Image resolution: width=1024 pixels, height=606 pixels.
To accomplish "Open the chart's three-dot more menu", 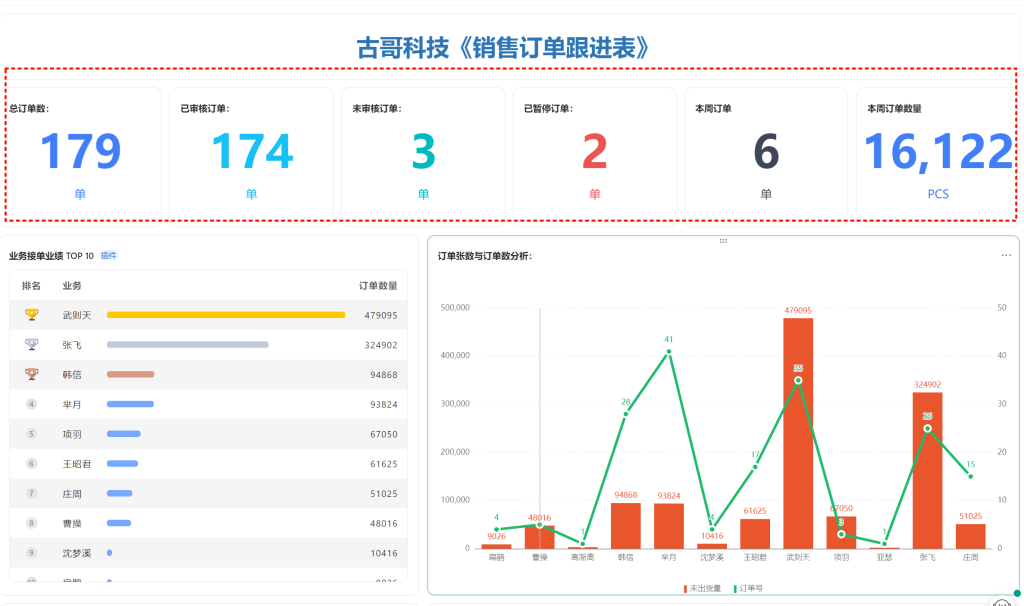I will [1006, 255].
